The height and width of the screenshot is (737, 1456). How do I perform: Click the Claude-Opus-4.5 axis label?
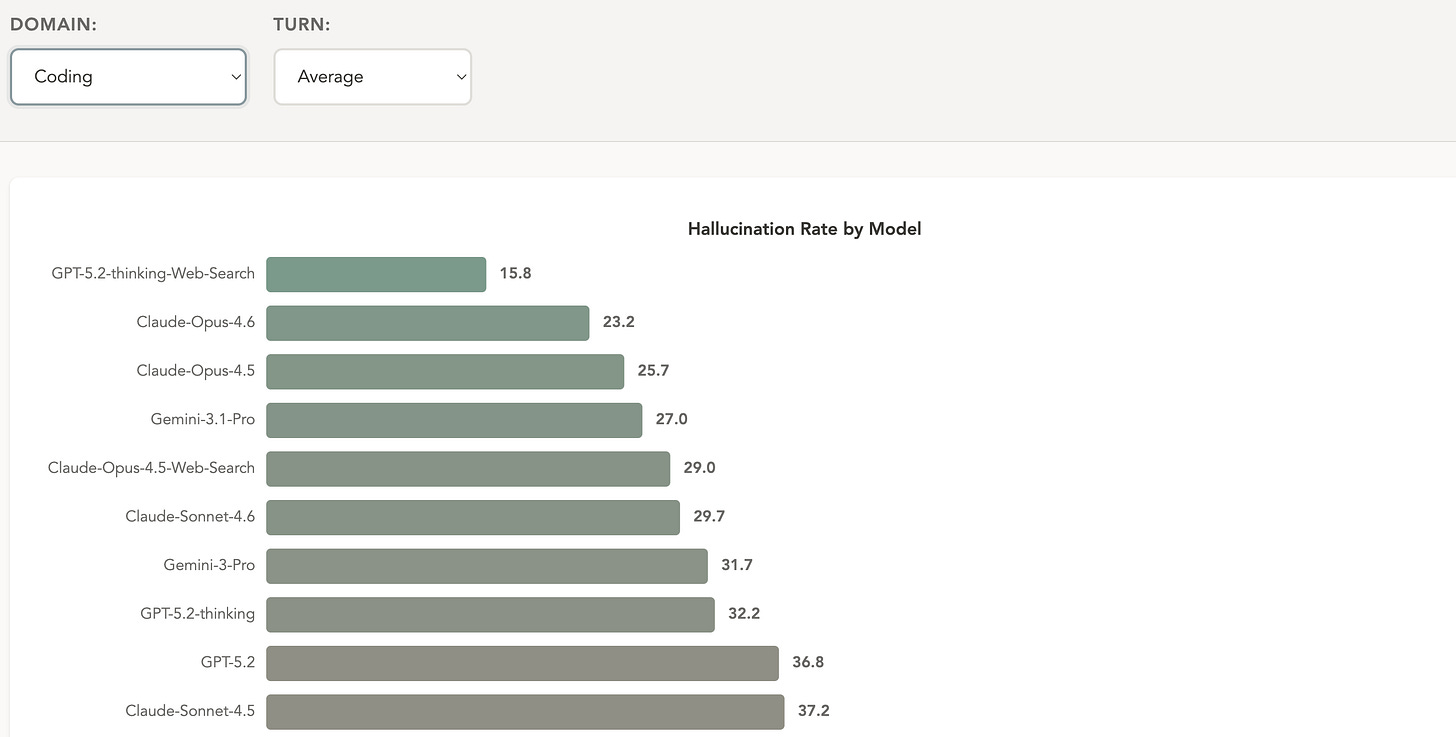tap(196, 371)
